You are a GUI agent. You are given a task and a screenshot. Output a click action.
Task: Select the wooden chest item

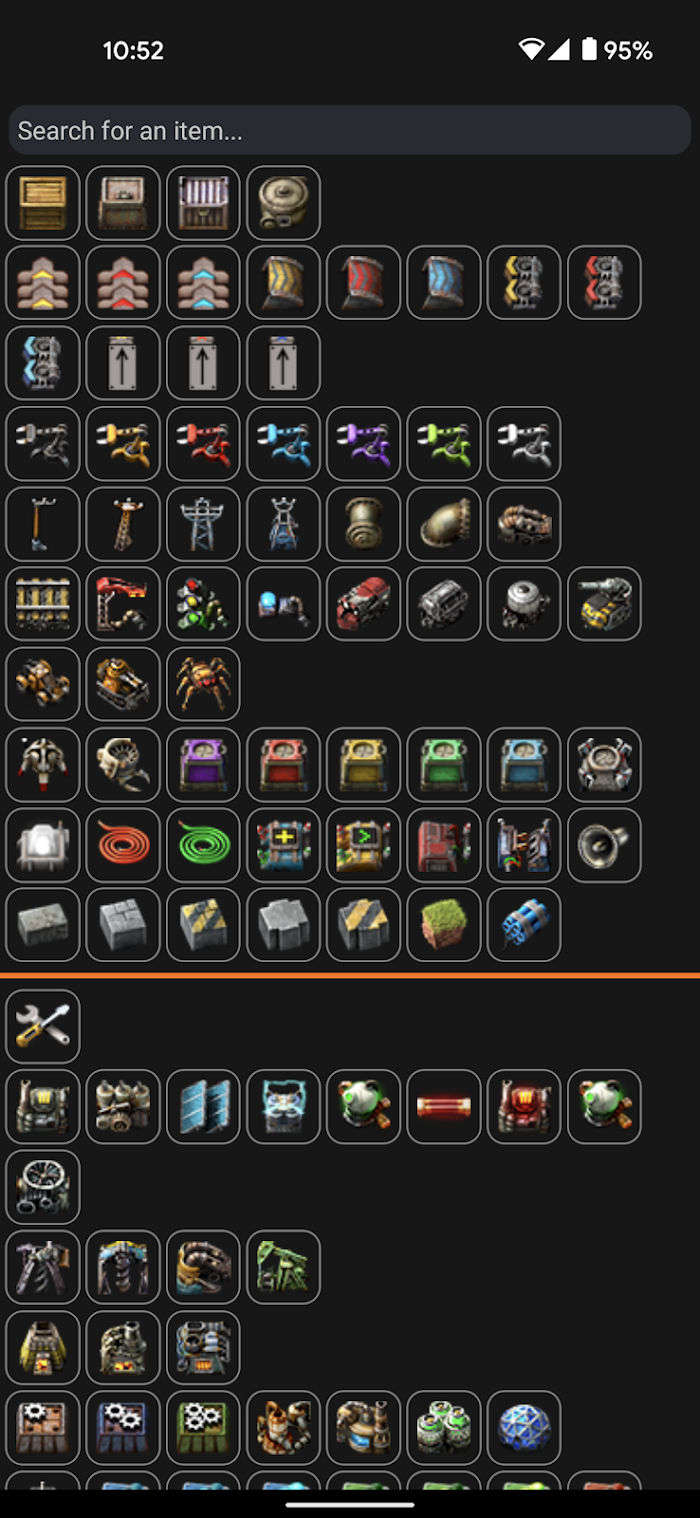click(43, 203)
